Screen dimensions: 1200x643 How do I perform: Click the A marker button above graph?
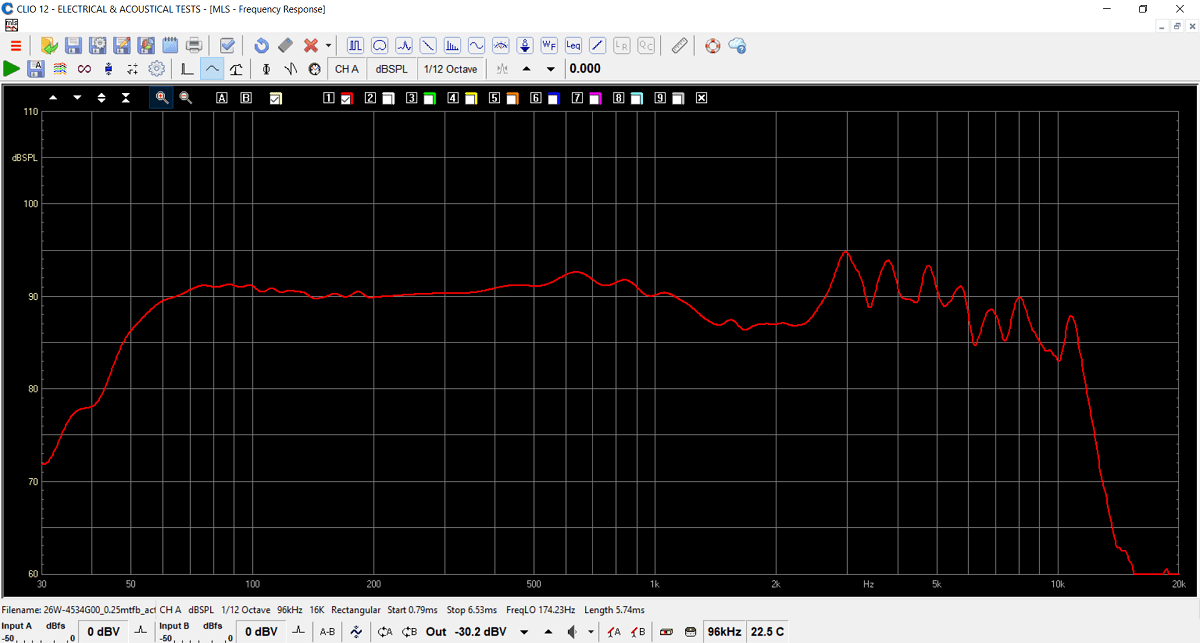click(222, 98)
